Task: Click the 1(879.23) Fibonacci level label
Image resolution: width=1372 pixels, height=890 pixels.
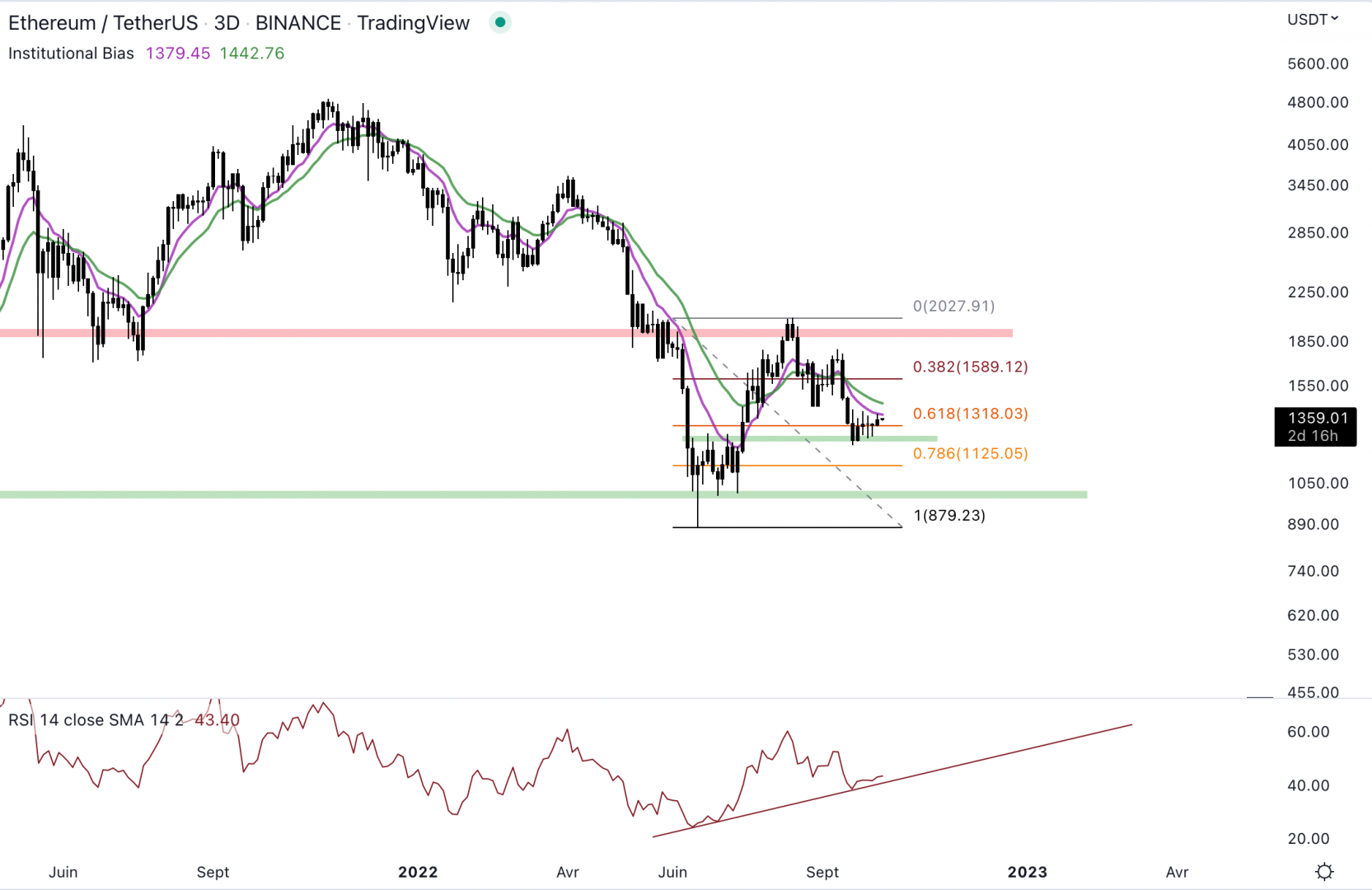Action: pyautogui.click(x=949, y=515)
